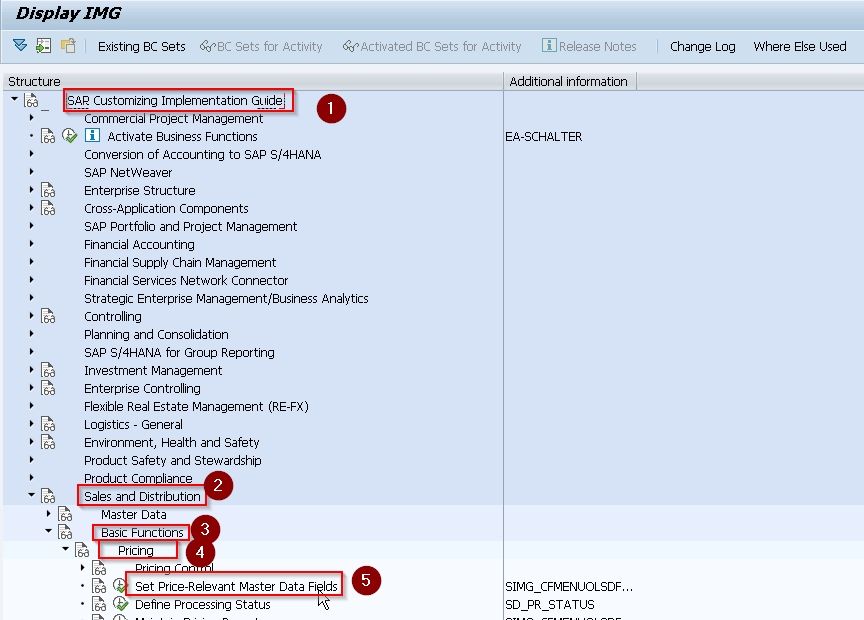Click the Position on Activity toolbar icon
Image resolution: width=864 pixels, height=620 pixels.
44,46
